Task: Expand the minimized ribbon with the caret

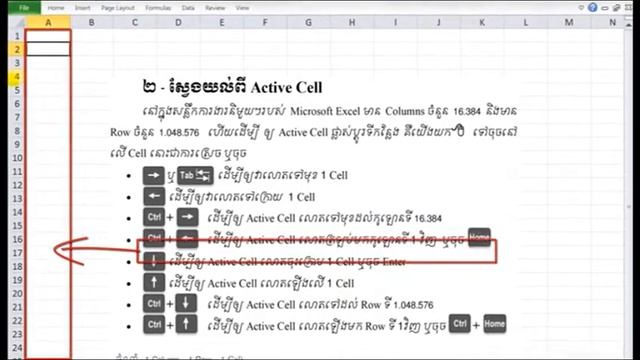Action: click(581, 7)
